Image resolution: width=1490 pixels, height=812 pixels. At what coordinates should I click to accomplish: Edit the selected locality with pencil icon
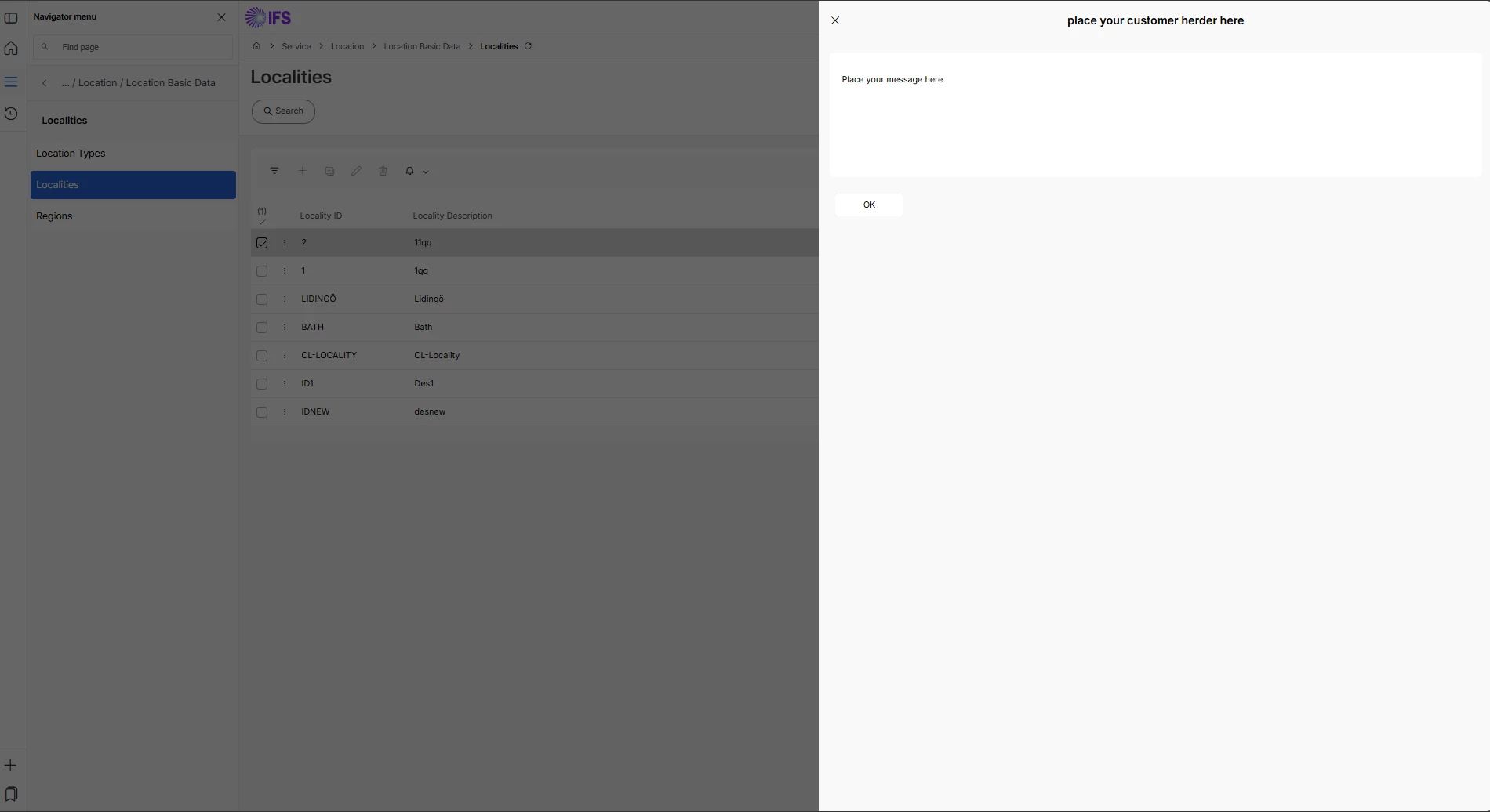tap(356, 171)
